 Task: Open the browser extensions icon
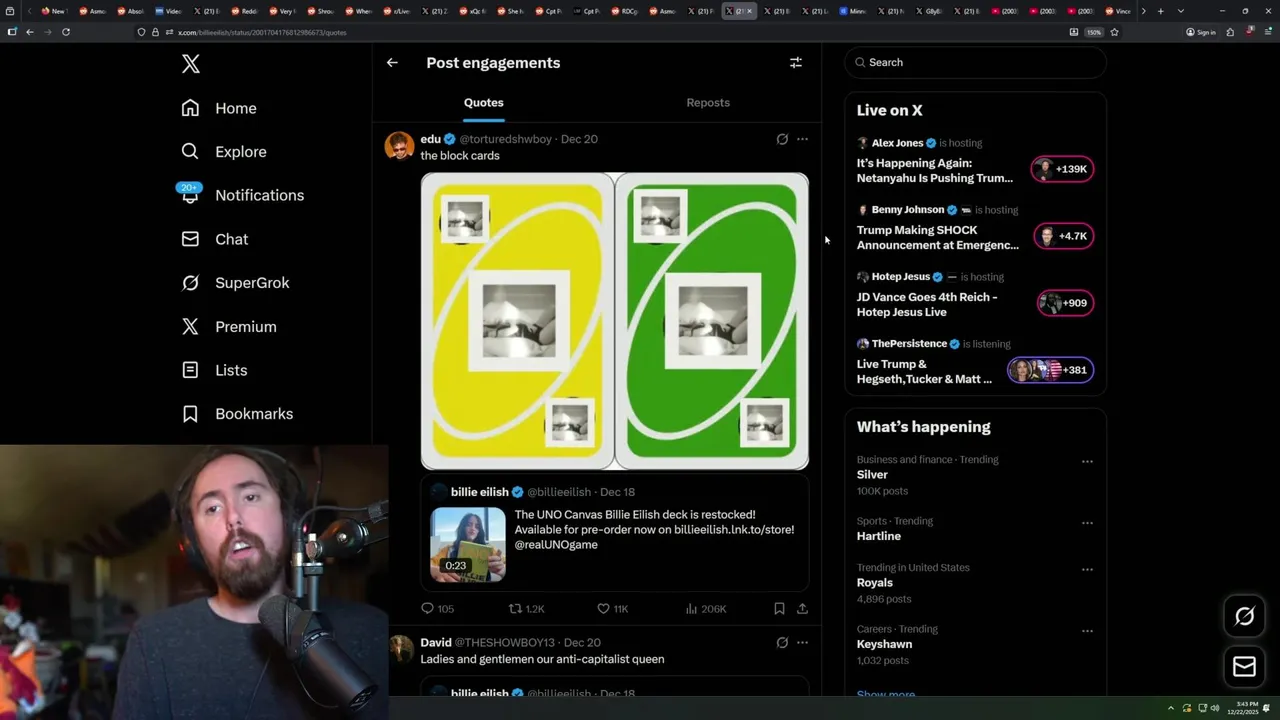click(x=1230, y=32)
